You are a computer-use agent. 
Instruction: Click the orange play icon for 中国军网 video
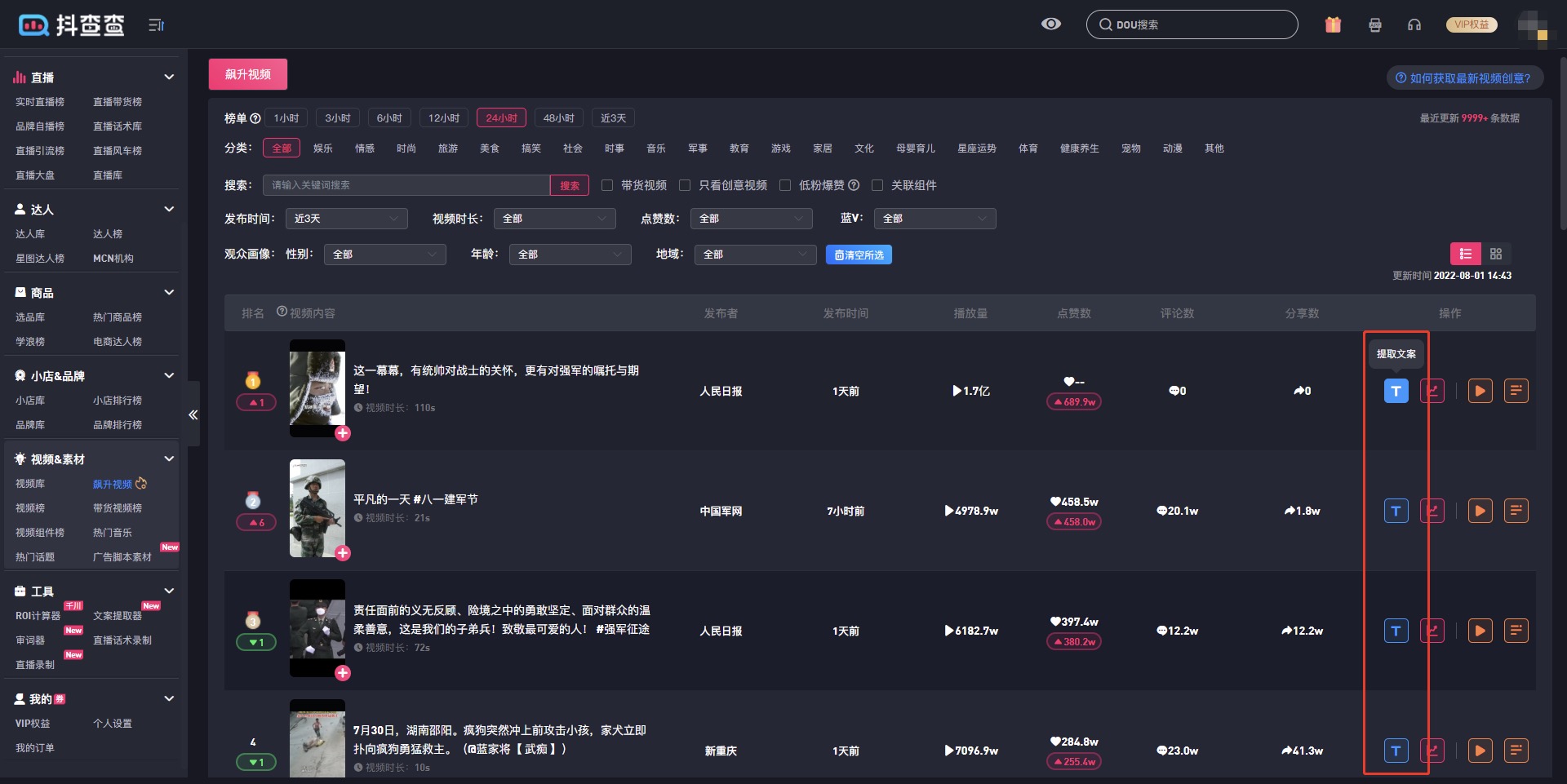click(1480, 512)
